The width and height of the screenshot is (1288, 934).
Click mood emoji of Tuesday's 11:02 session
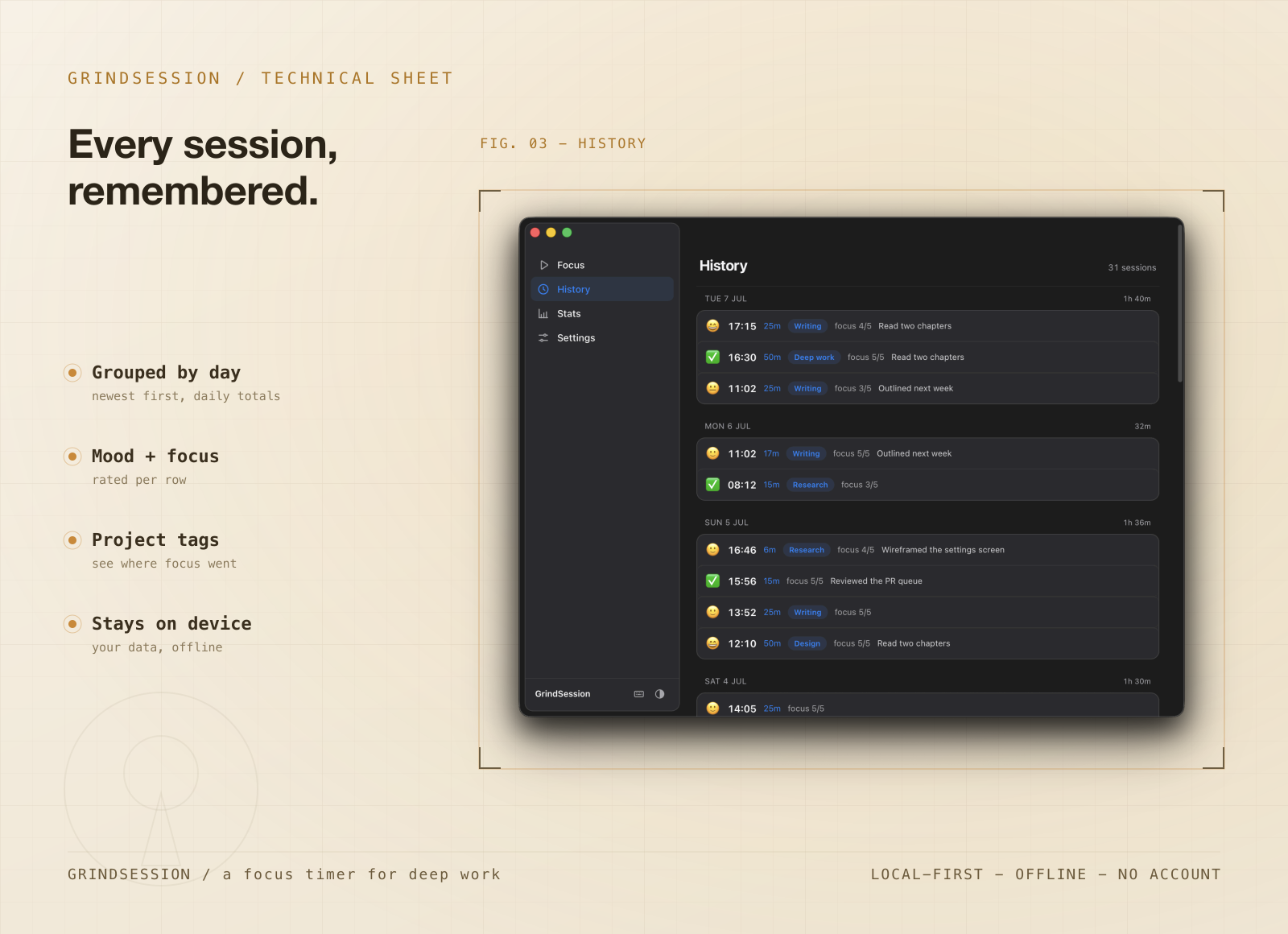pos(712,388)
